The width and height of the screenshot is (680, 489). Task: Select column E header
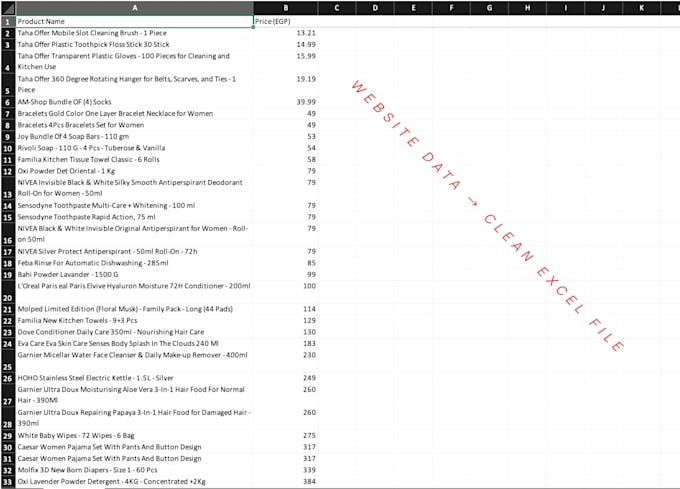413,7
